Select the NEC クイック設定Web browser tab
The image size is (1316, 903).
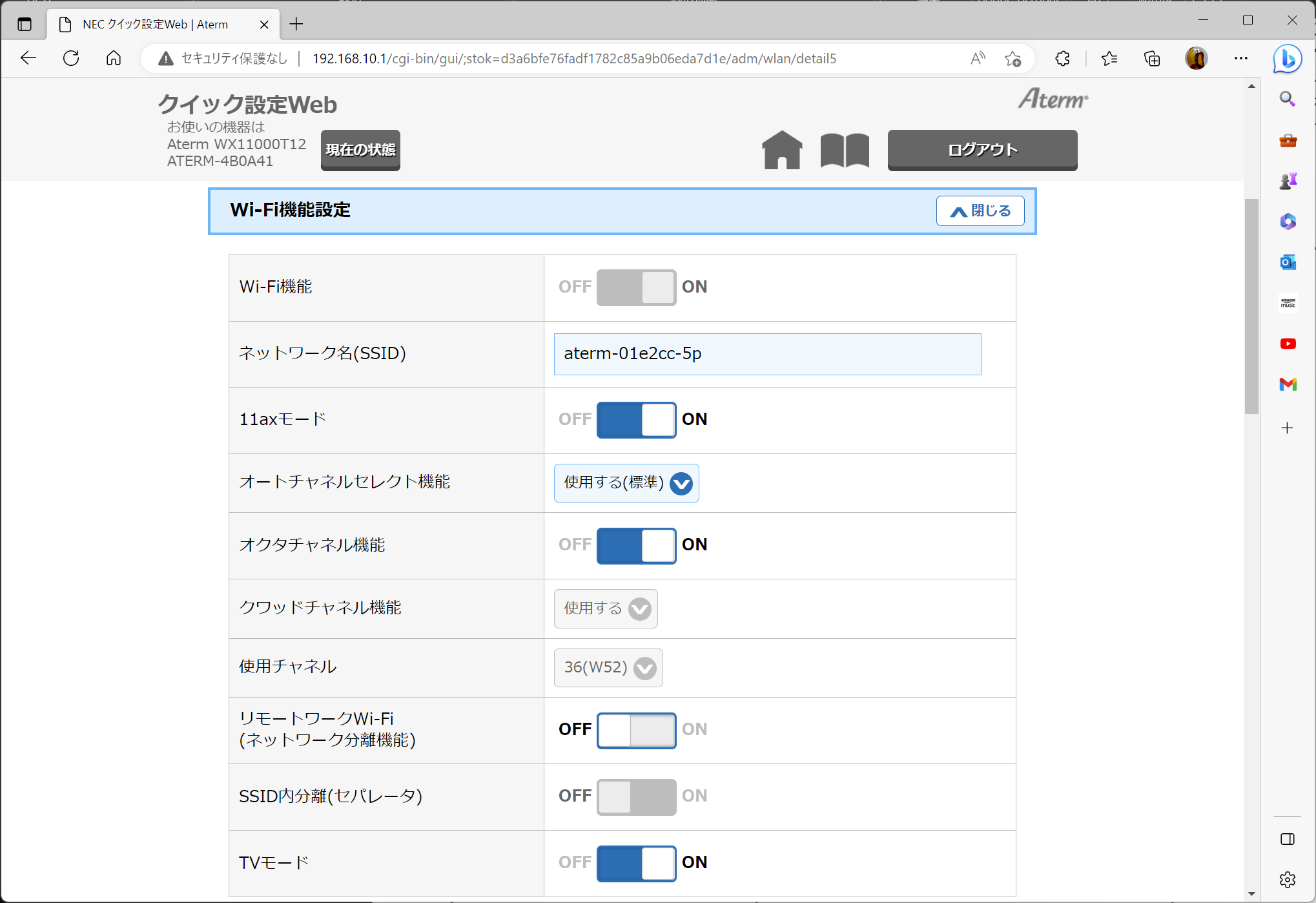click(x=155, y=25)
